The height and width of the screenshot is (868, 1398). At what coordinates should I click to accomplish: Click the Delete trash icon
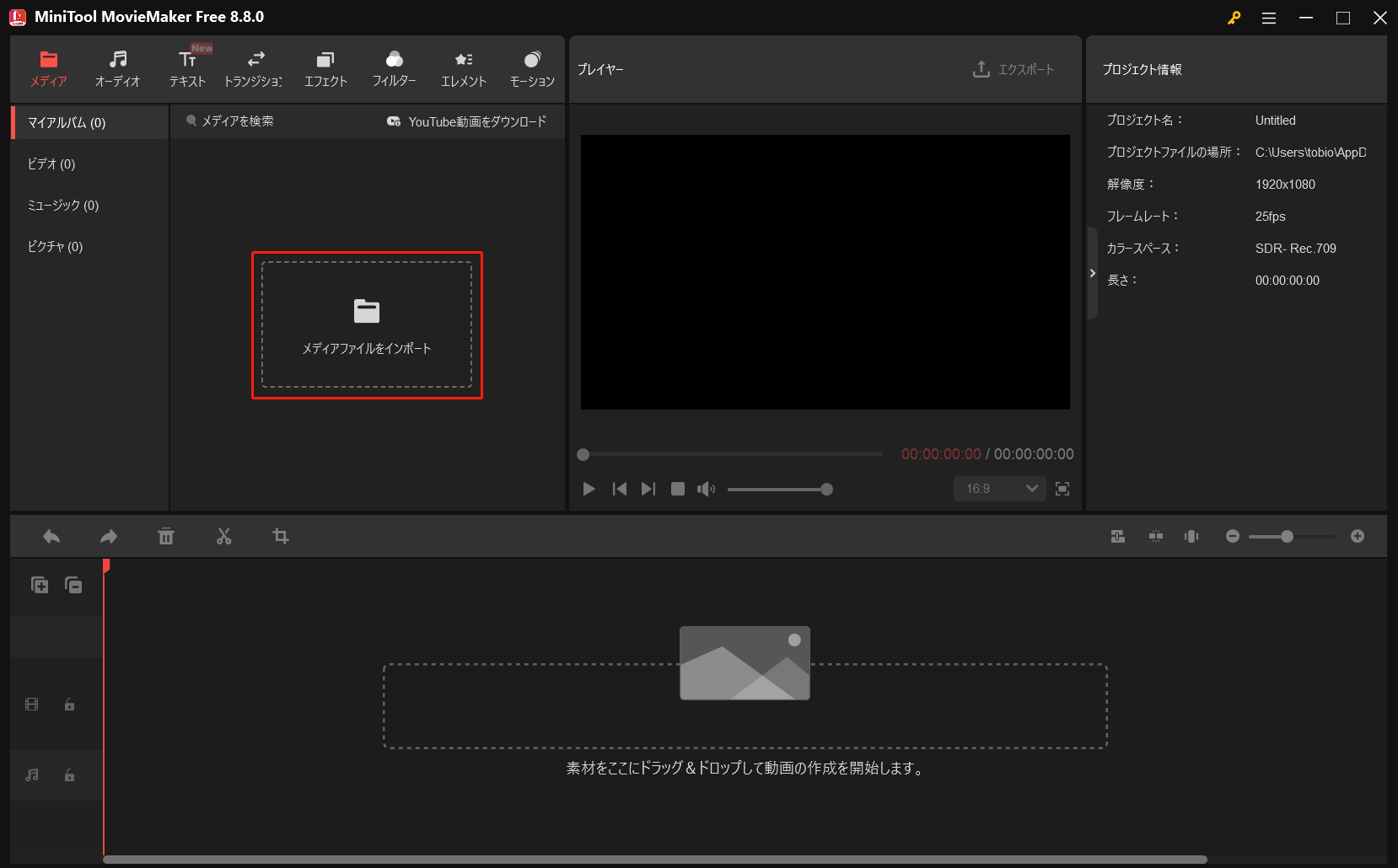166,537
